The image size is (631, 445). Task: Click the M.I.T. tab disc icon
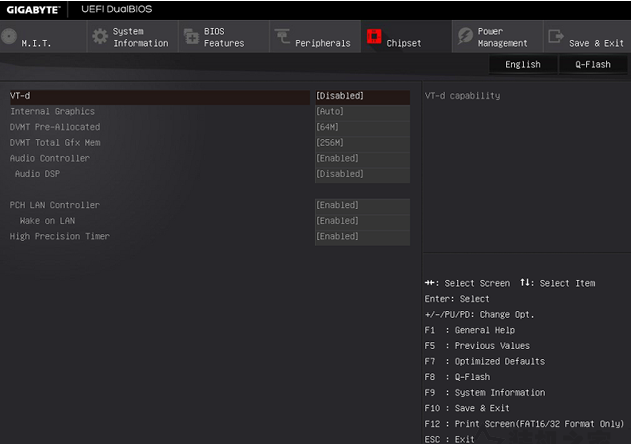coord(9,37)
